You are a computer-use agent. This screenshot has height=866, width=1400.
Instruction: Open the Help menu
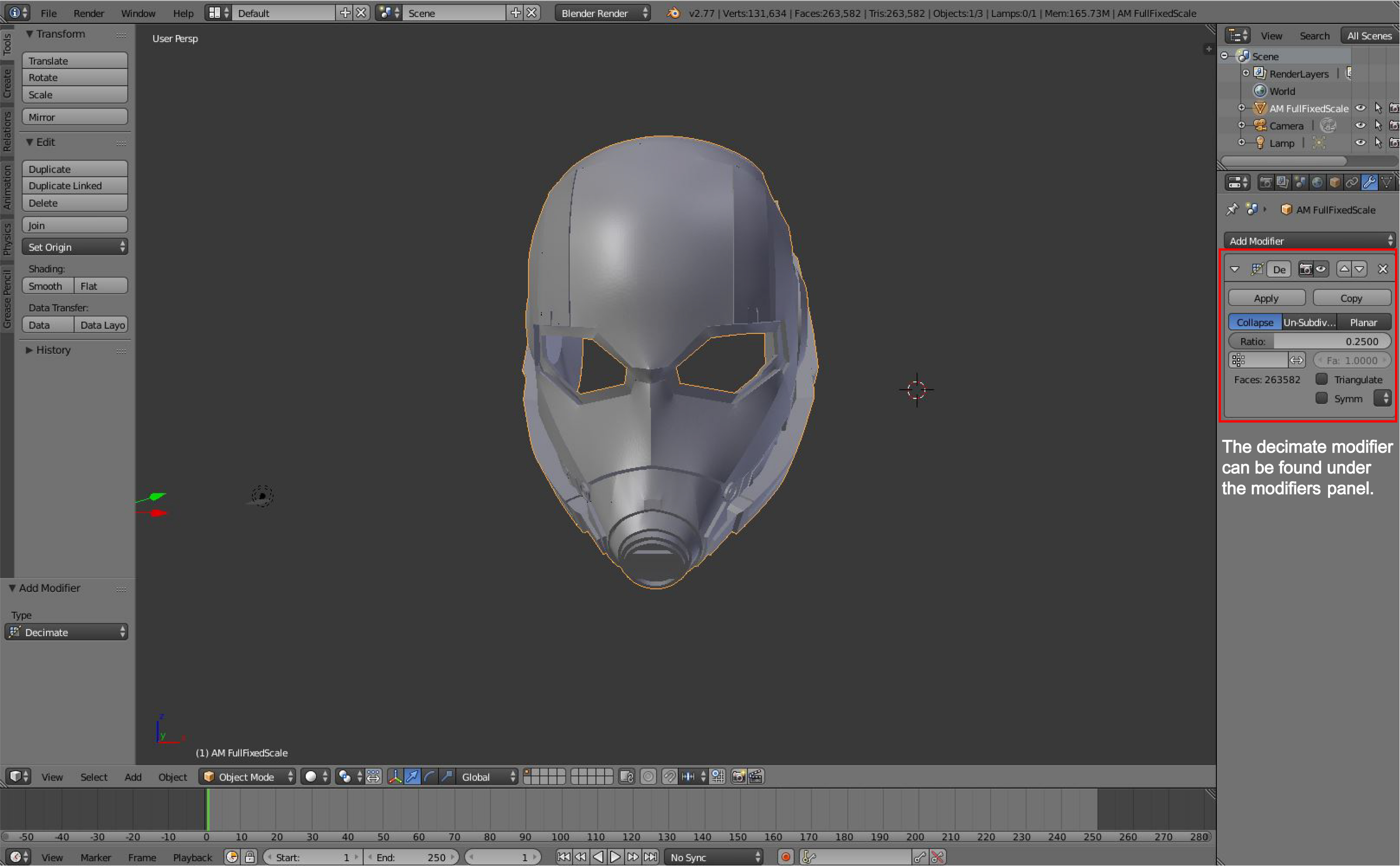pos(183,13)
